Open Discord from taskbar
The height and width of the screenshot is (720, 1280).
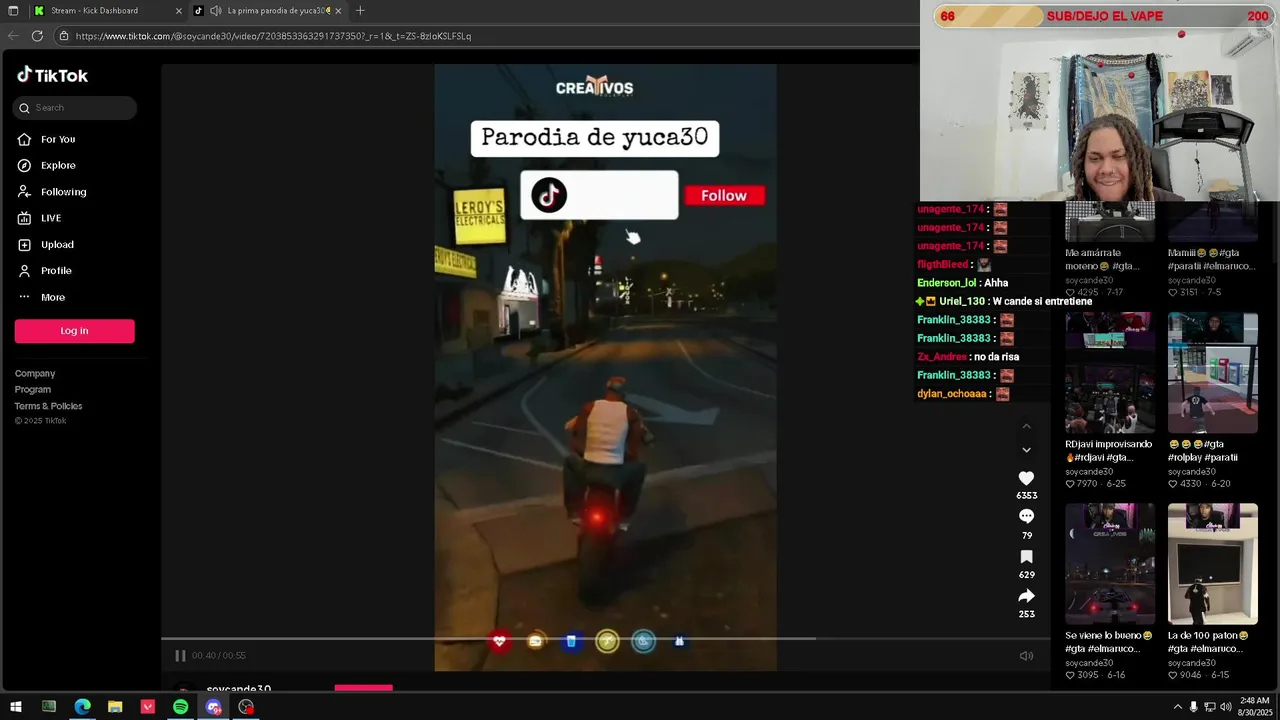click(x=213, y=707)
